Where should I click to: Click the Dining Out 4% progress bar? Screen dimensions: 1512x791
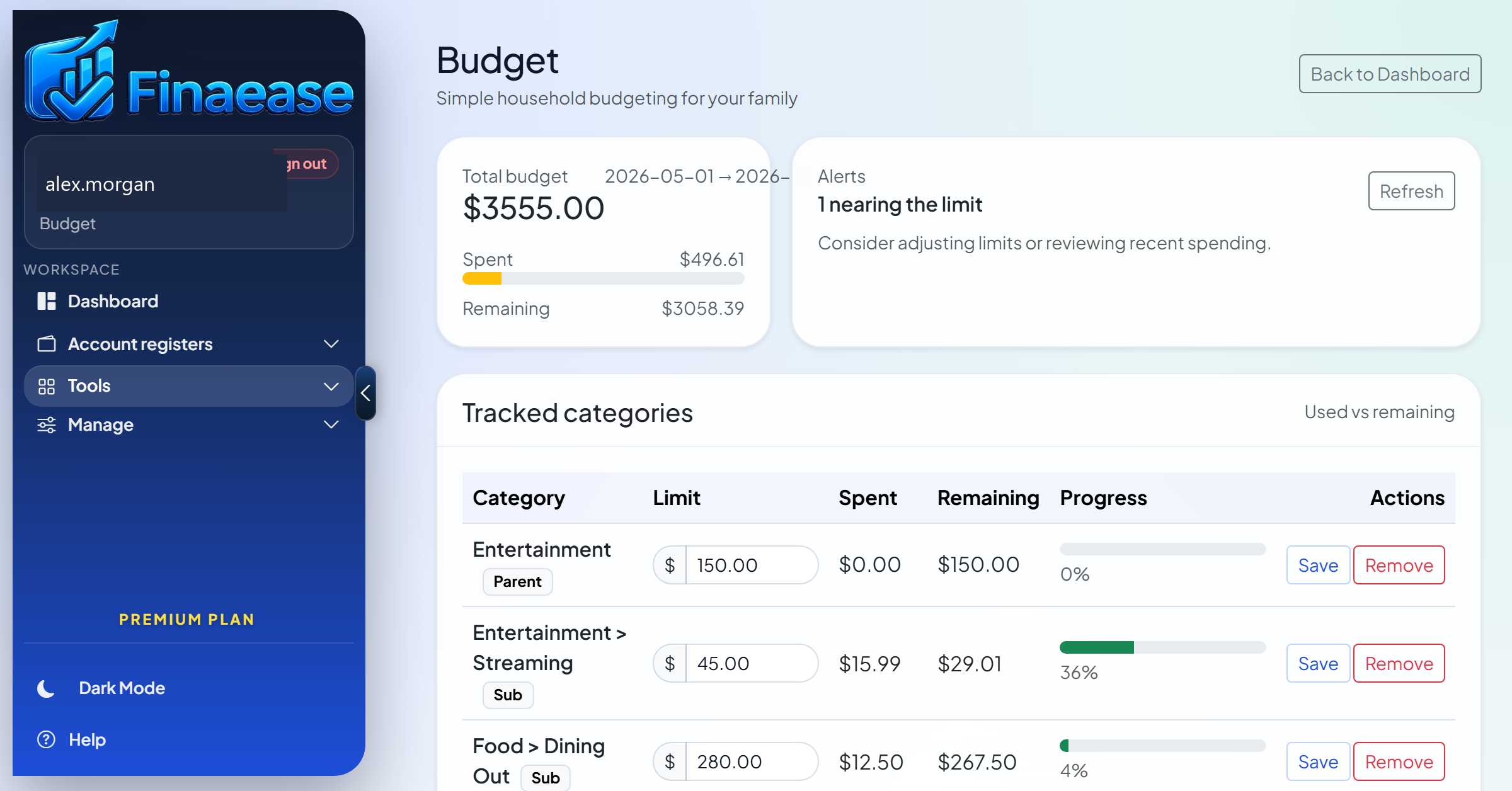pos(1162,746)
